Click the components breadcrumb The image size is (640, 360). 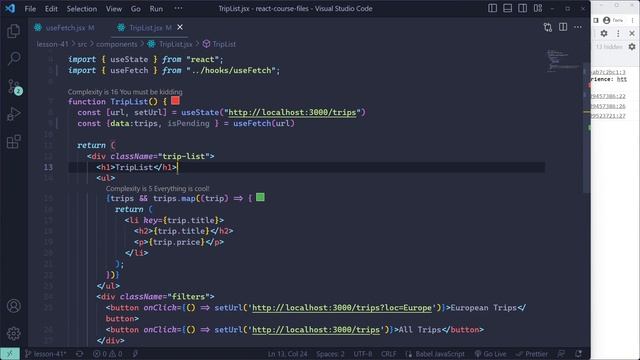(x=117, y=44)
